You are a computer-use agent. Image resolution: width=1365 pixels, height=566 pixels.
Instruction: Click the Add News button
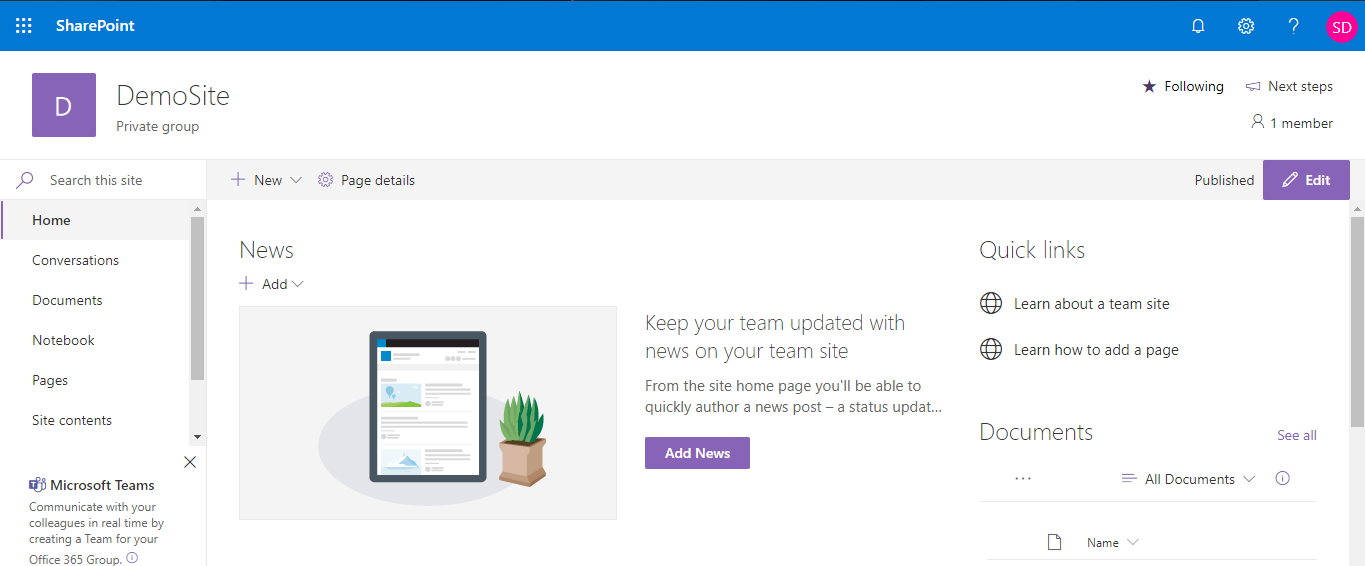pos(697,453)
